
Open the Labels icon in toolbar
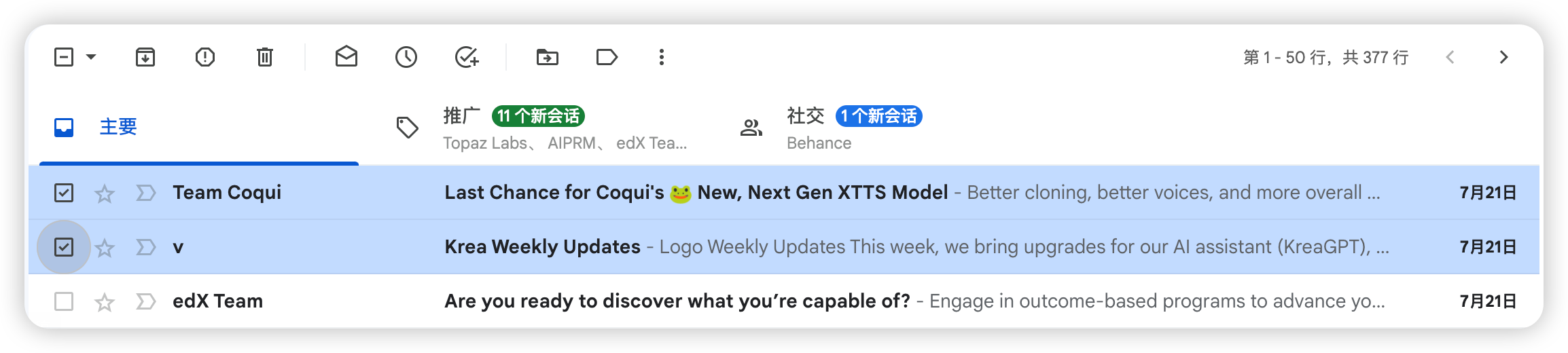(x=607, y=57)
